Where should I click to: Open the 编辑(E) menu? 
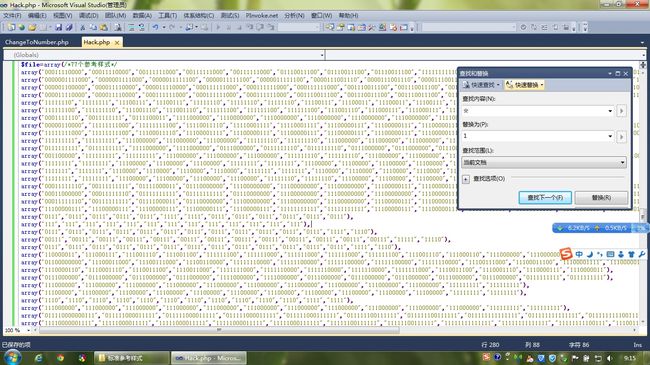click(x=37, y=15)
